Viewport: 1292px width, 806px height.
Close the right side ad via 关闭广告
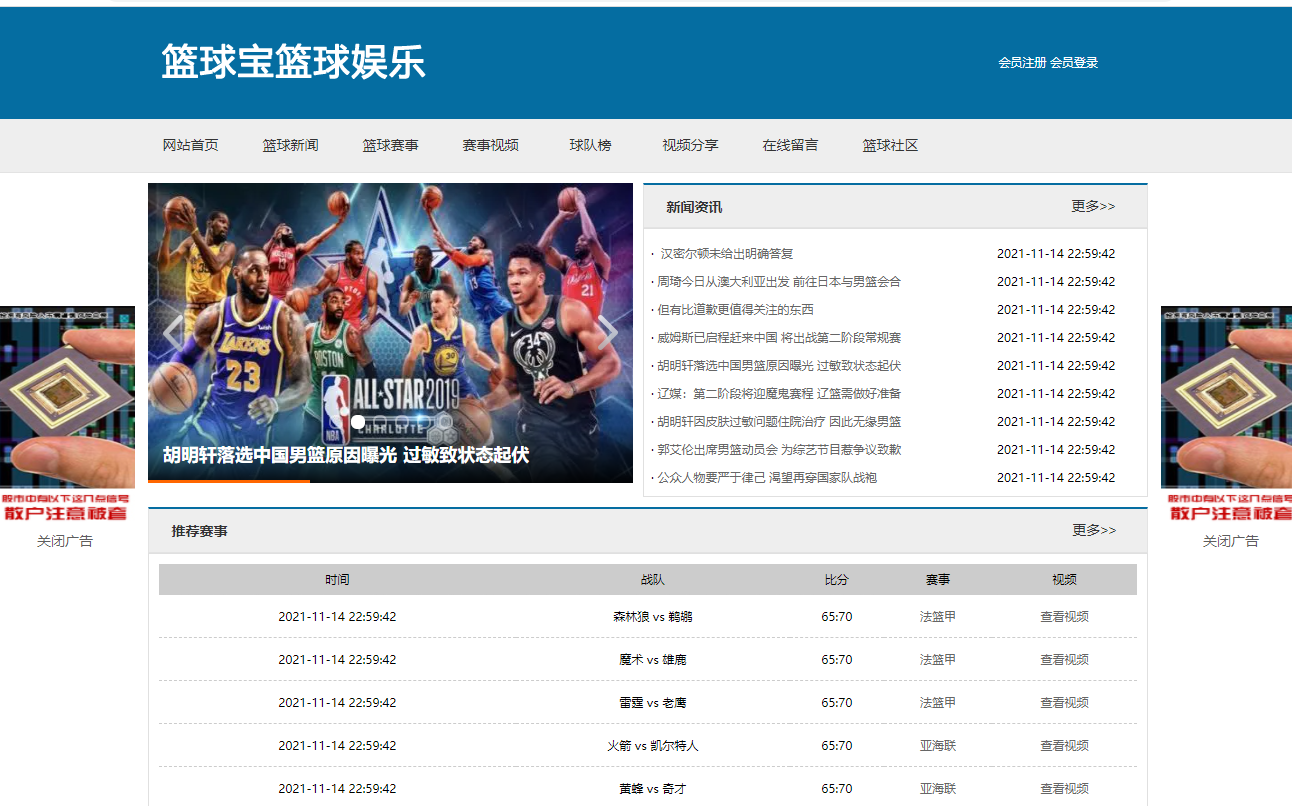[1230, 541]
